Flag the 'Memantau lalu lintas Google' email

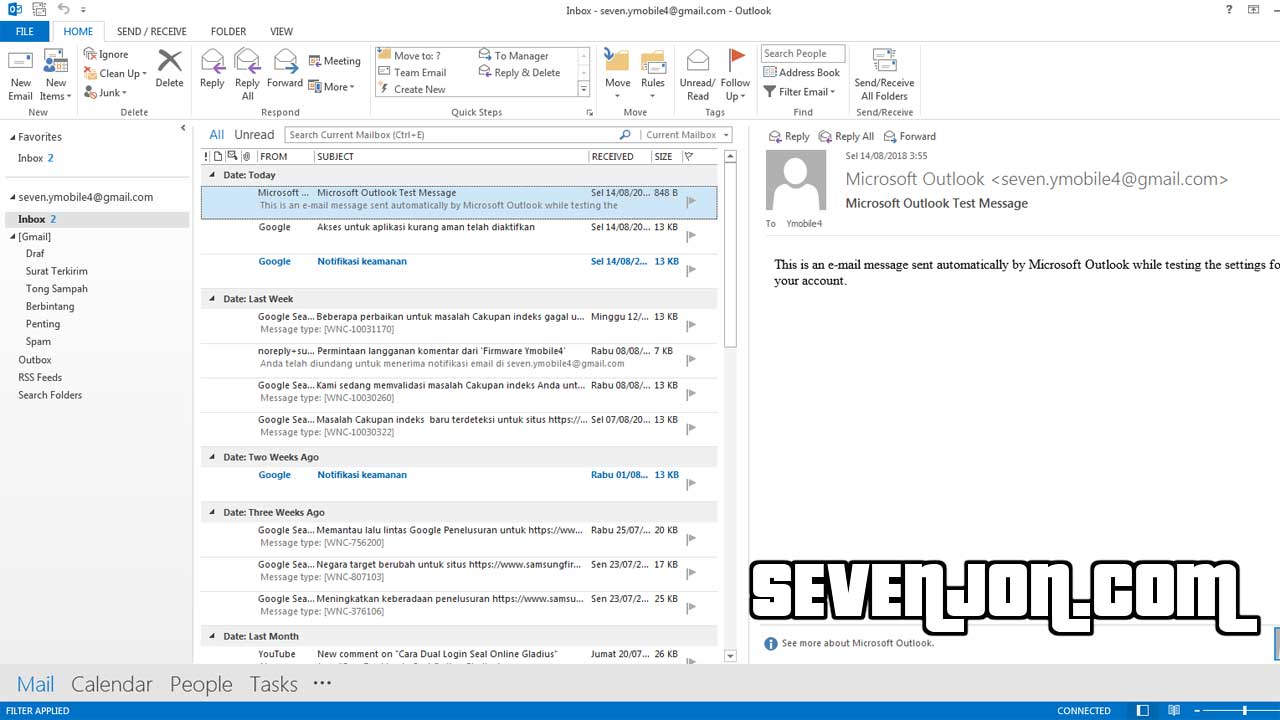(691, 539)
